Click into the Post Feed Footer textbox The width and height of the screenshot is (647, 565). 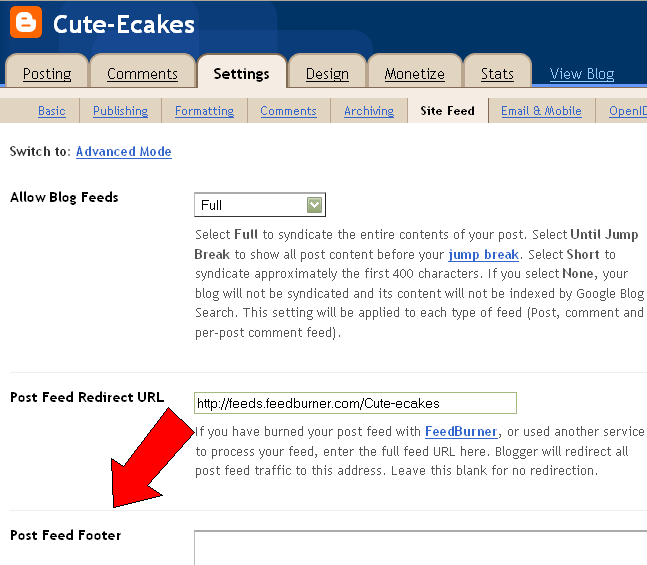coord(420,548)
